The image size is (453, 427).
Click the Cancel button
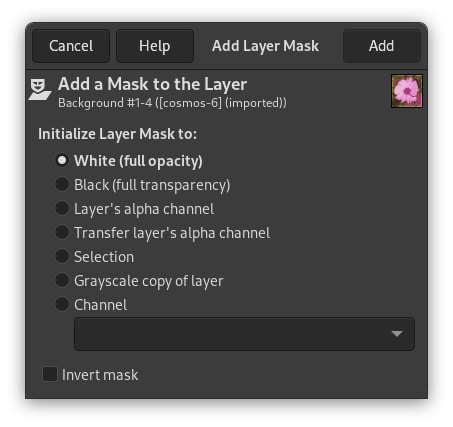[x=71, y=46]
